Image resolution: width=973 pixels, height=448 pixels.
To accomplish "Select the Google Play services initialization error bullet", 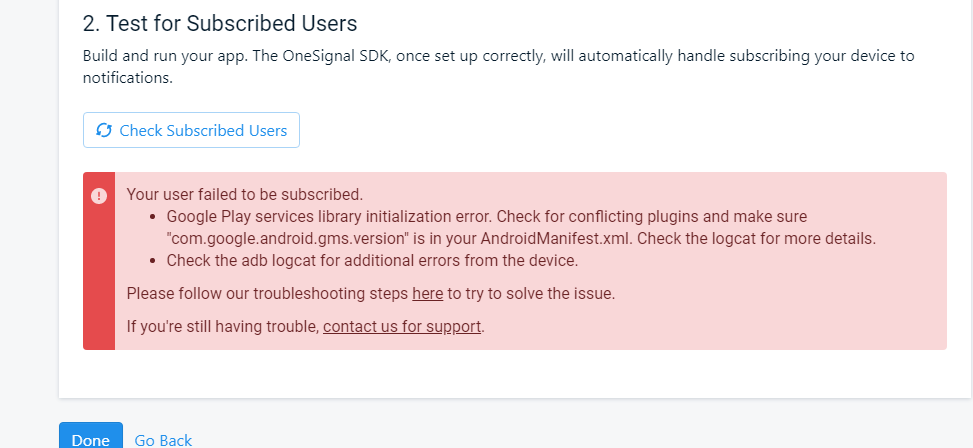I will pos(521,228).
